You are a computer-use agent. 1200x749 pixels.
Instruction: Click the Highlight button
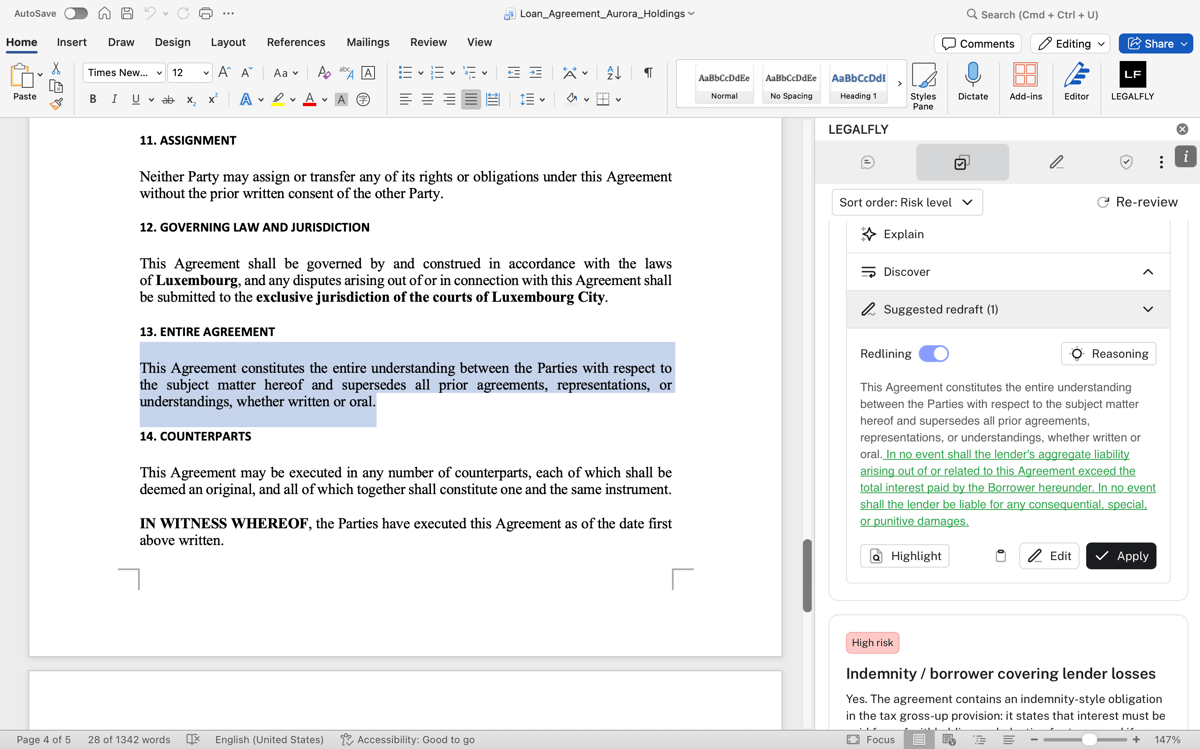pos(905,556)
